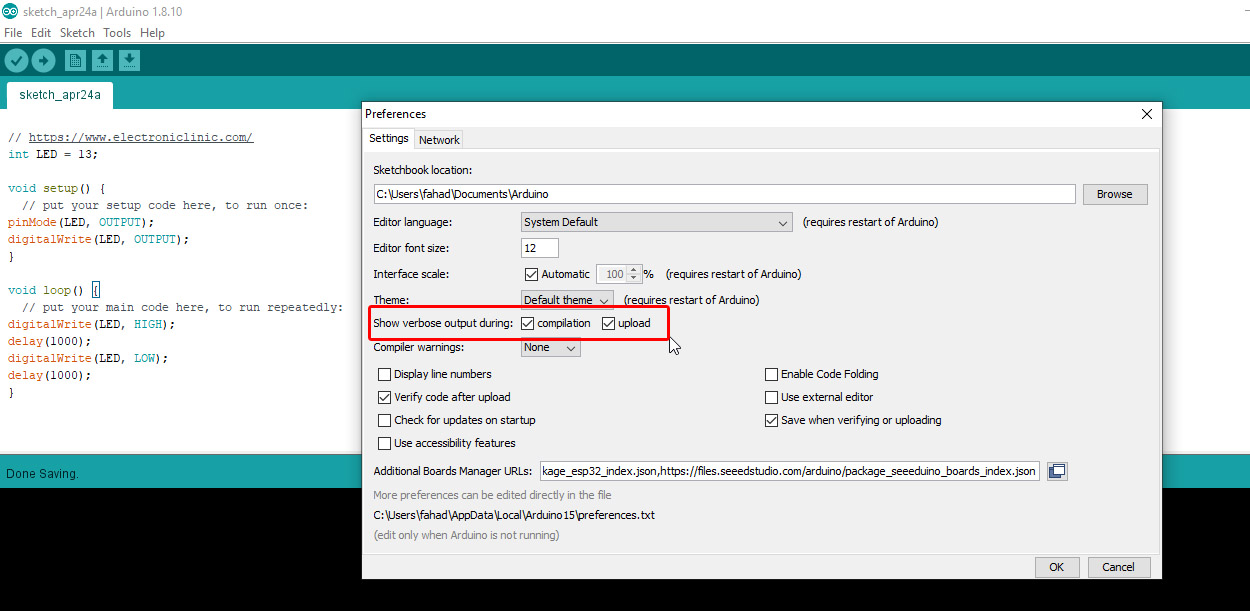Open the Compiler warnings dropdown

pyautogui.click(x=551, y=348)
